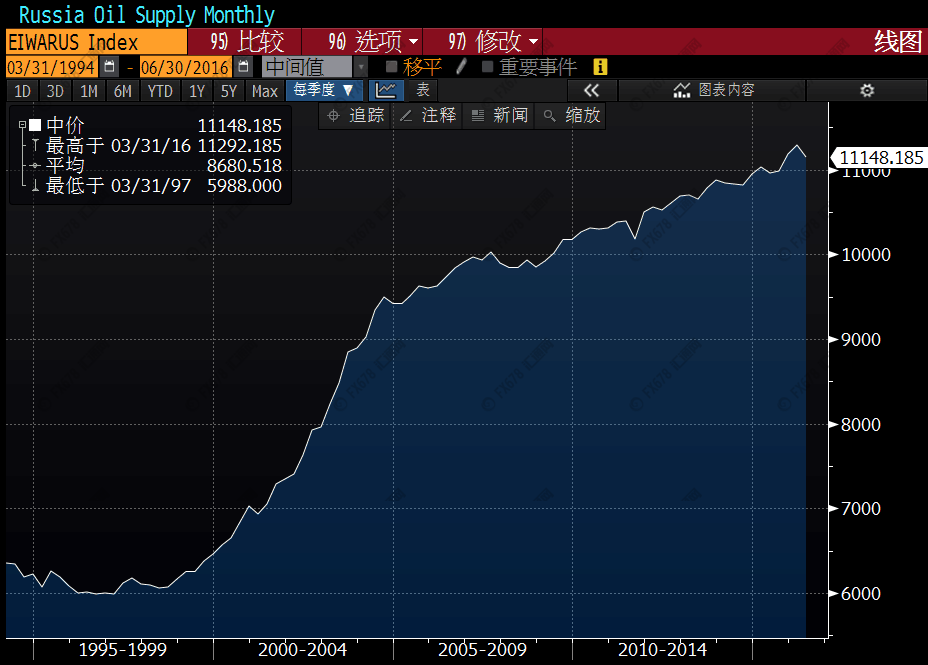Enable the 移平 checkbox

(x=391, y=67)
